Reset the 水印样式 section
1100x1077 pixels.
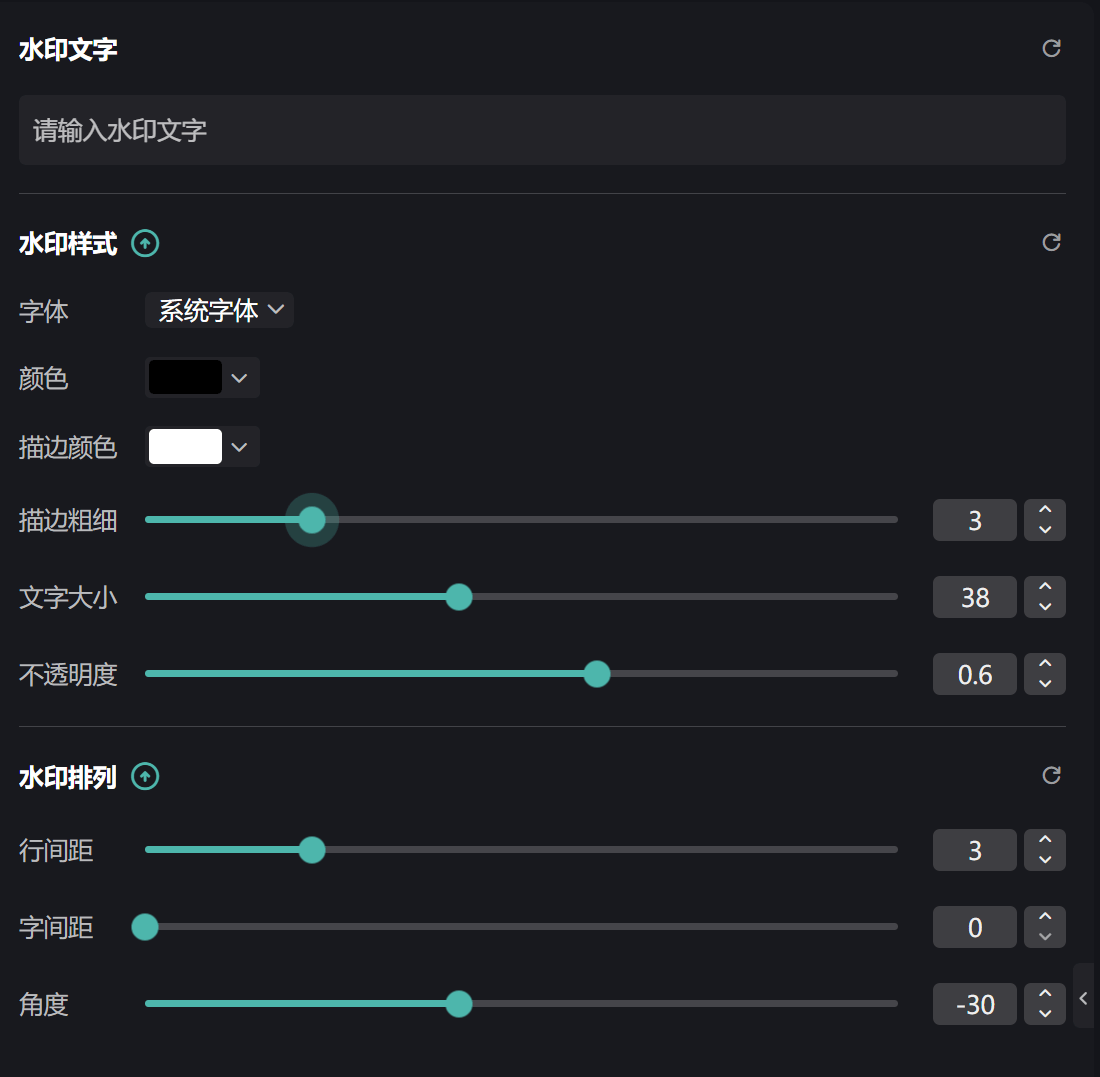[x=1051, y=242]
